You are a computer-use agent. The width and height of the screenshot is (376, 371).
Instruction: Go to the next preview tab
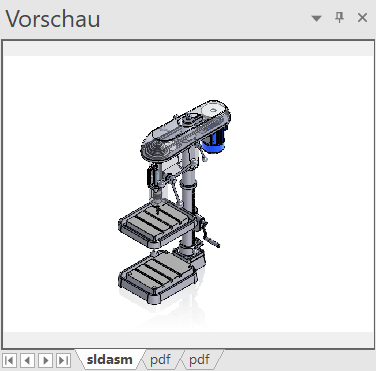45,360
